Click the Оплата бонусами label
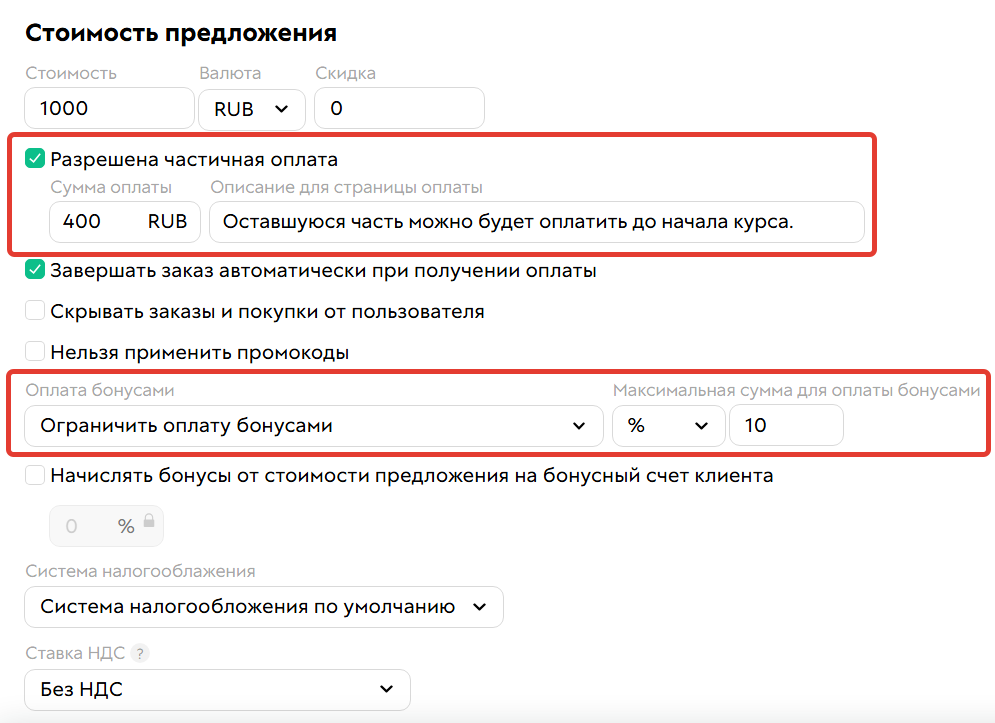The height and width of the screenshot is (723, 995). (100, 390)
